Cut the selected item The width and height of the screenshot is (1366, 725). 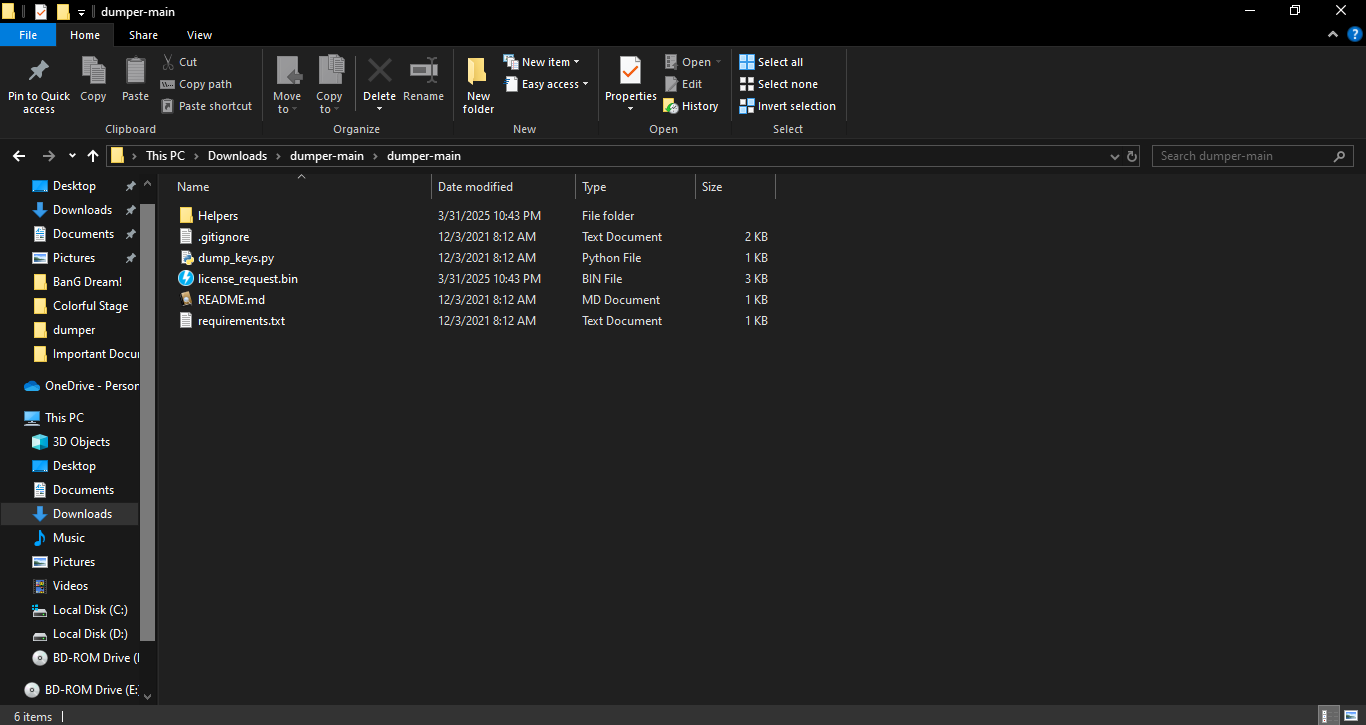pyautogui.click(x=180, y=62)
